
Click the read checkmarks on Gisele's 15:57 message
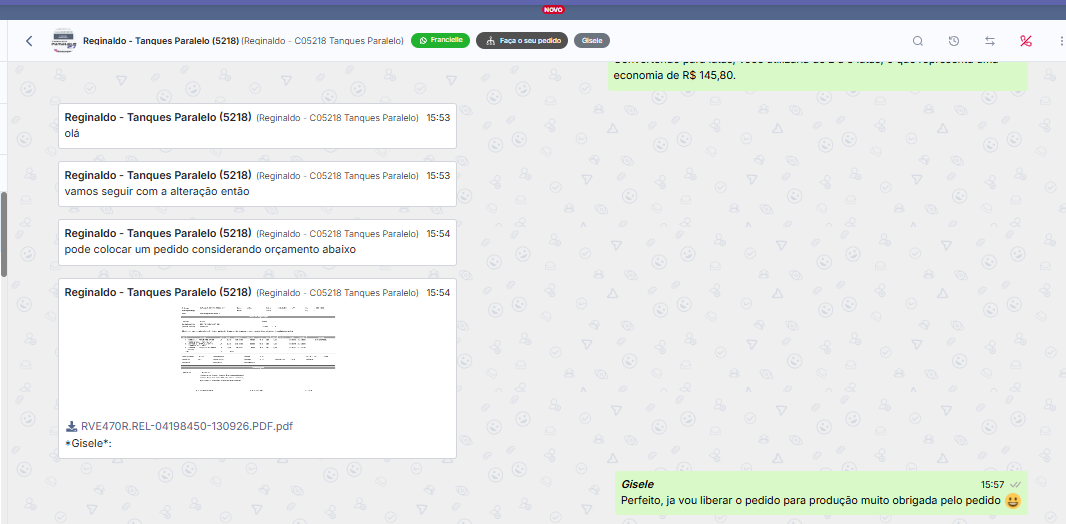tap(1015, 484)
